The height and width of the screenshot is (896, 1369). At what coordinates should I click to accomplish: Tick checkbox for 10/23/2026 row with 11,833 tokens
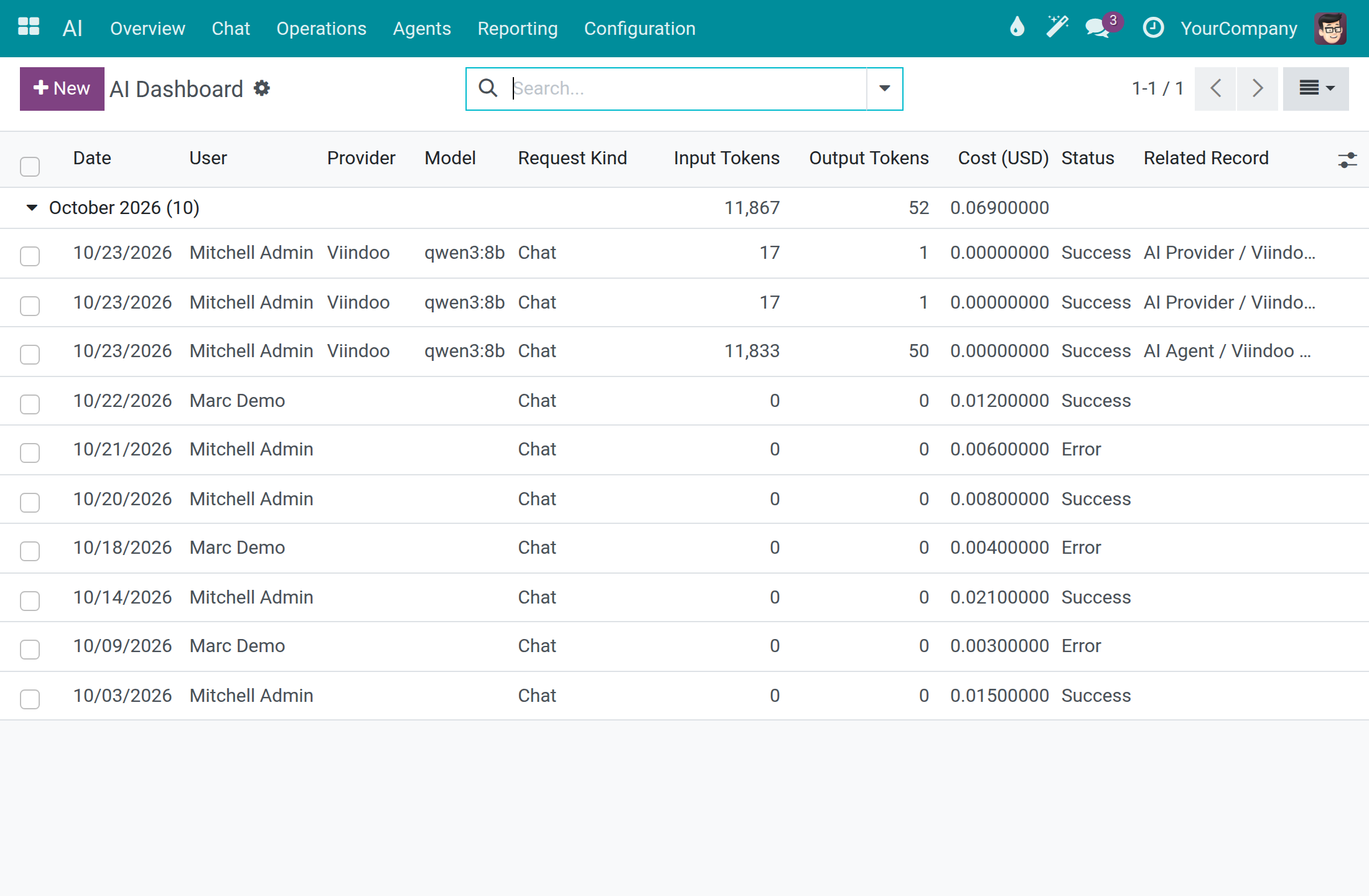click(30, 354)
